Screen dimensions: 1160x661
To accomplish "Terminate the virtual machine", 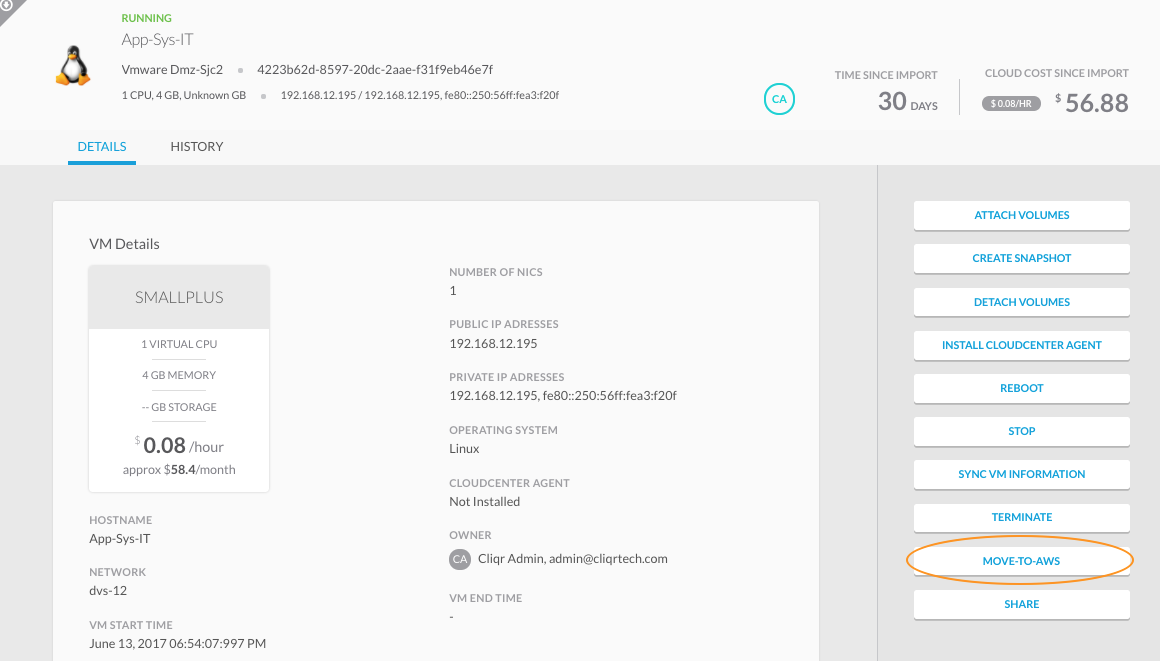I will point(1021,517).
